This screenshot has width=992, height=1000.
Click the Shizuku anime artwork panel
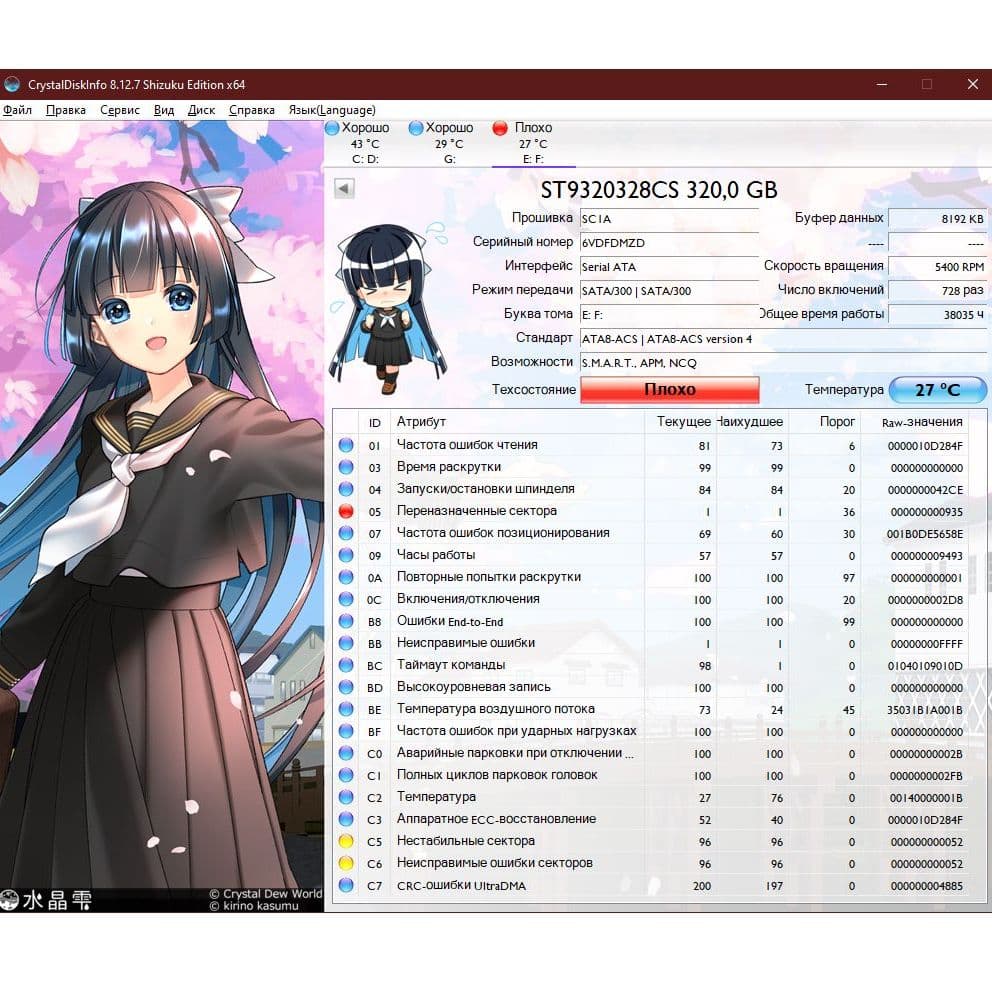[162, 517]
